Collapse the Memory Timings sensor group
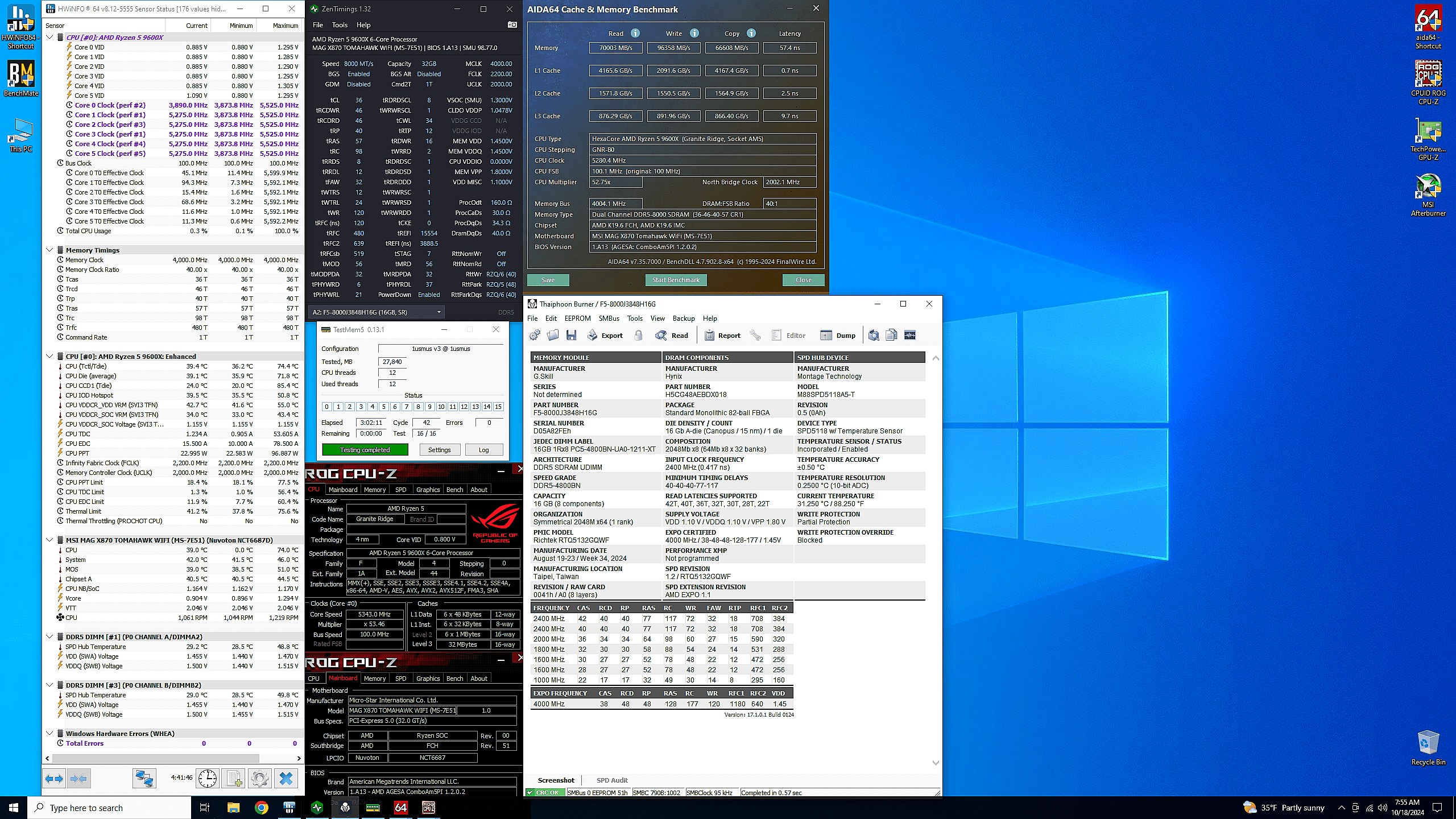The height and width of the screenshot is (819, 1456). coord(49,250)
